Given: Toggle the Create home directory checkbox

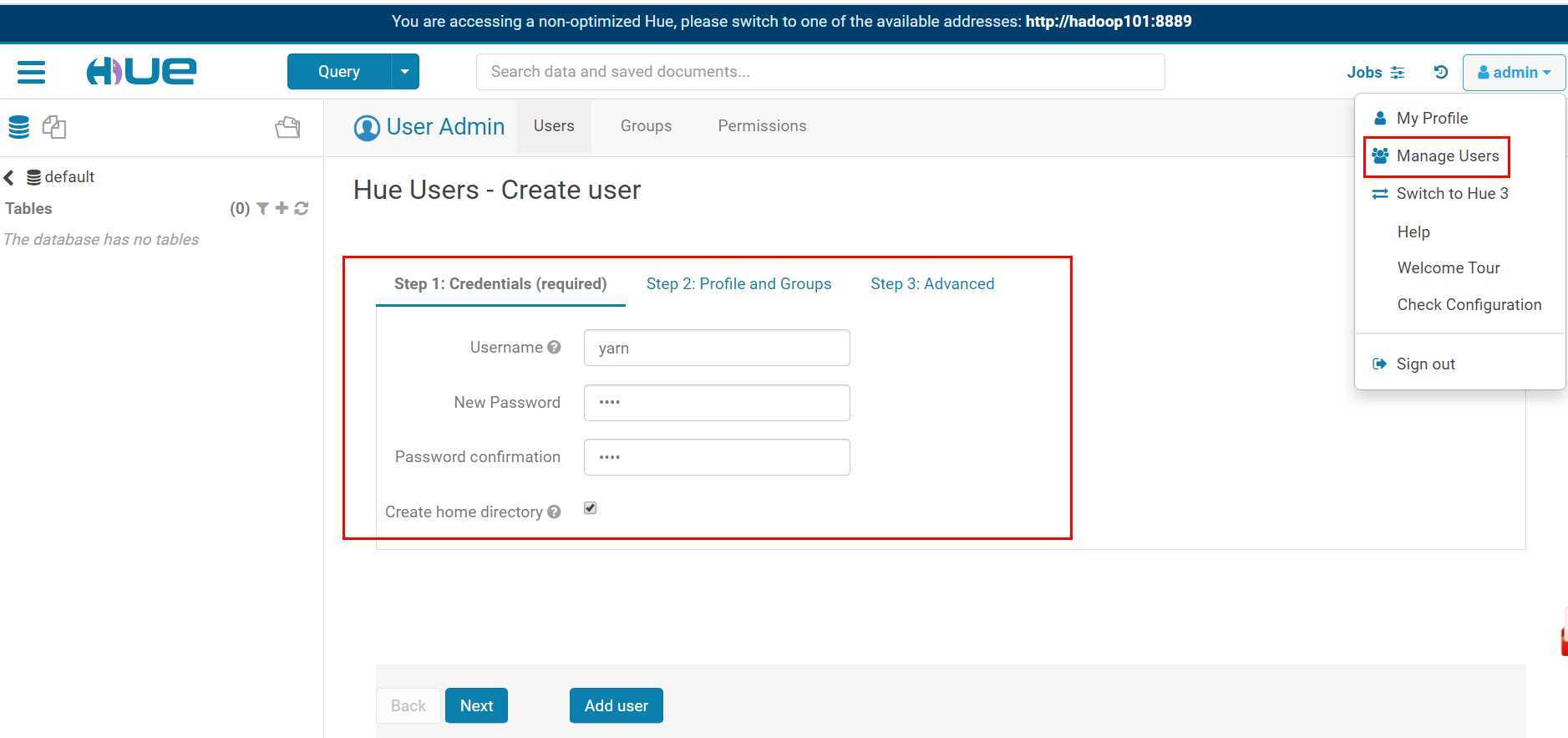Looking at the screenshot, I should tap(591, 508).
